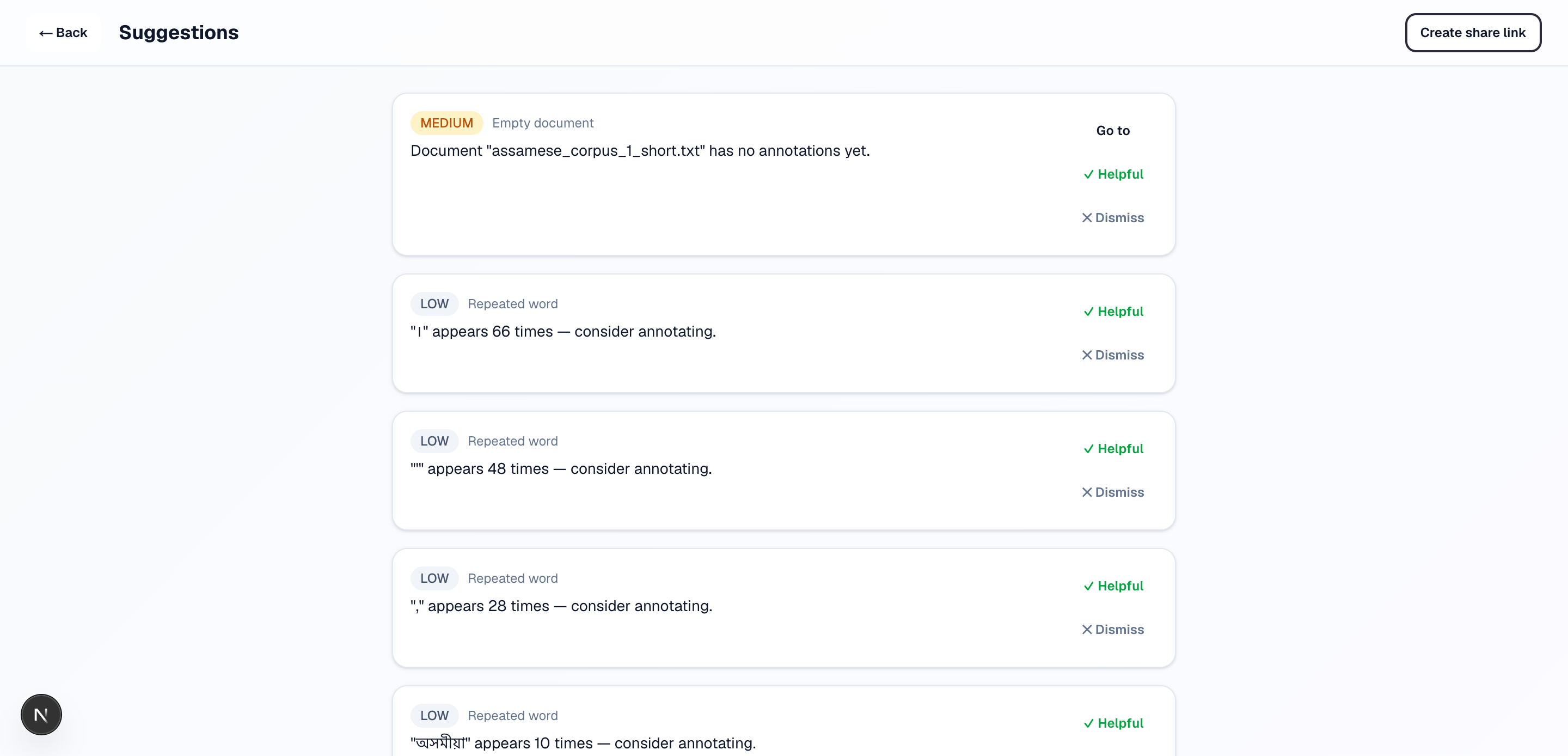The width and height of the screenshot is (1568, 756).
Task: Mark the 48 times suggestion Helpful
Action: [x=1113, y=448]
